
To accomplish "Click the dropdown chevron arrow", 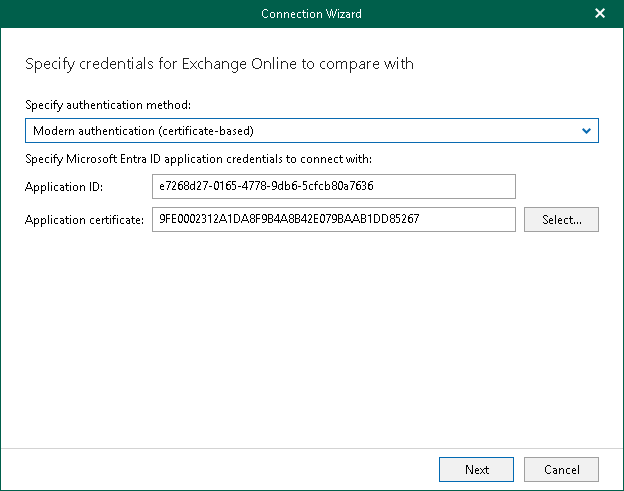I will tap(587, 131).
